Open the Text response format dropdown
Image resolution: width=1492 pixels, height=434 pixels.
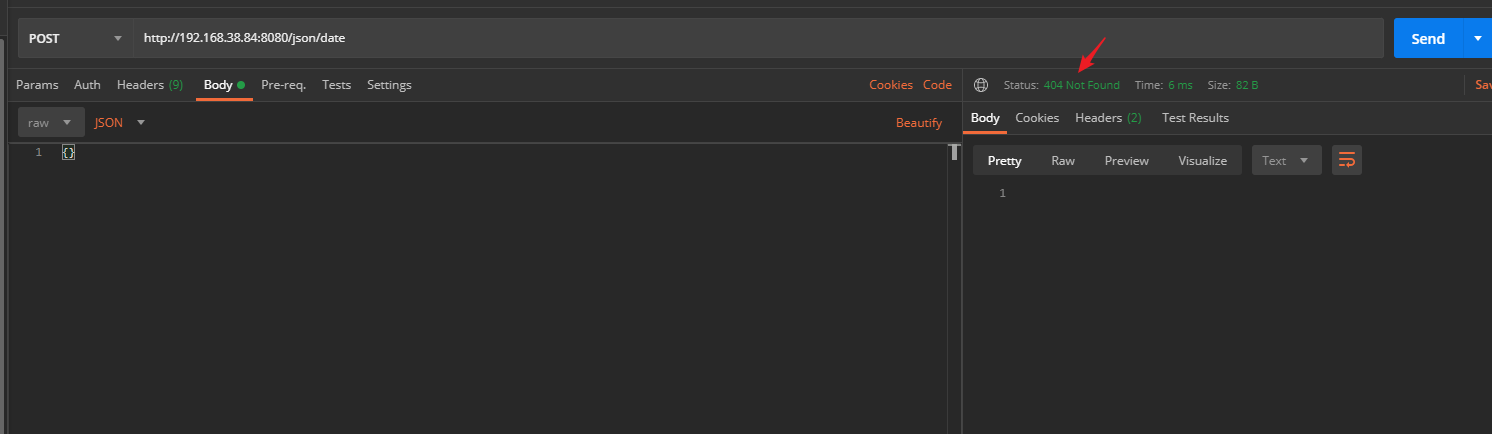click(x=1286, y=160)
